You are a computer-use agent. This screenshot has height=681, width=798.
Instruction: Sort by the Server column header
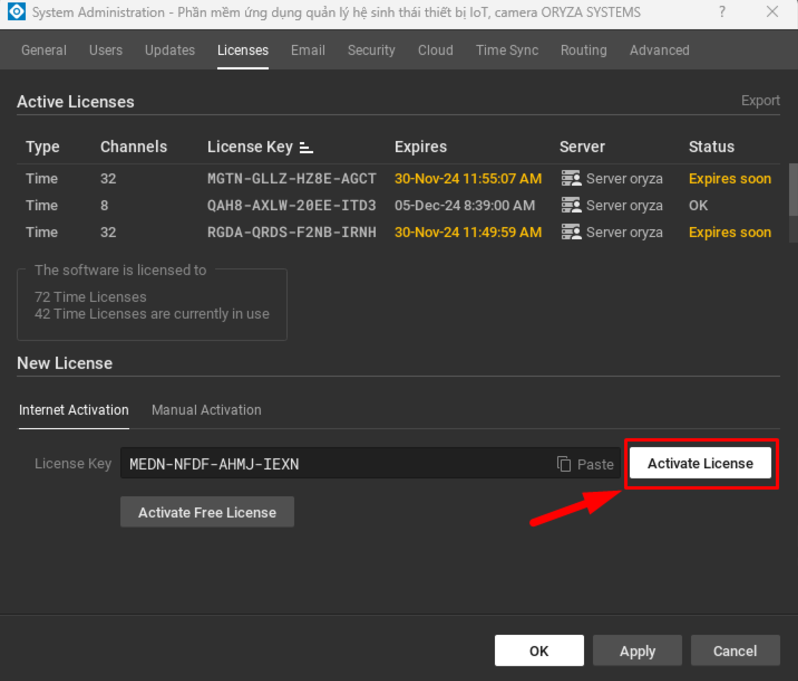click(582, 147)
